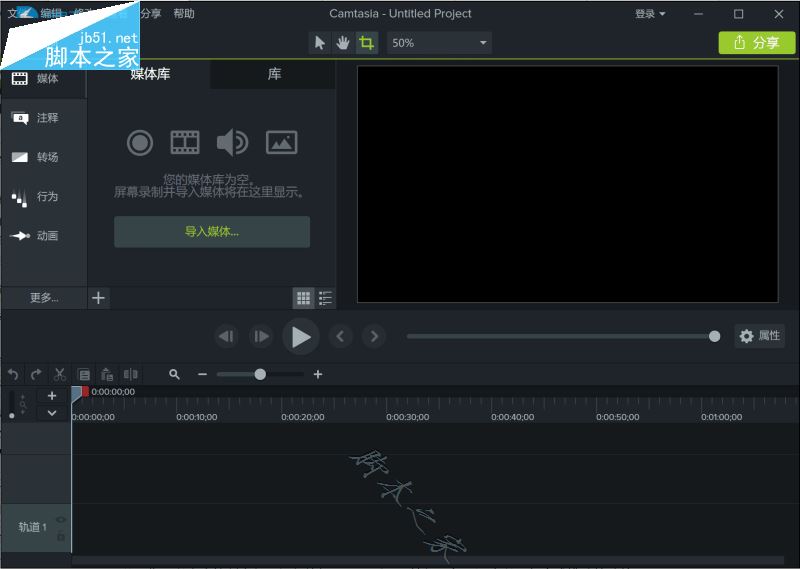The height and width of the screenshot is (569, 800).
Task: Redo the last action
Action: pyautogui.click(x=36, y=375)
